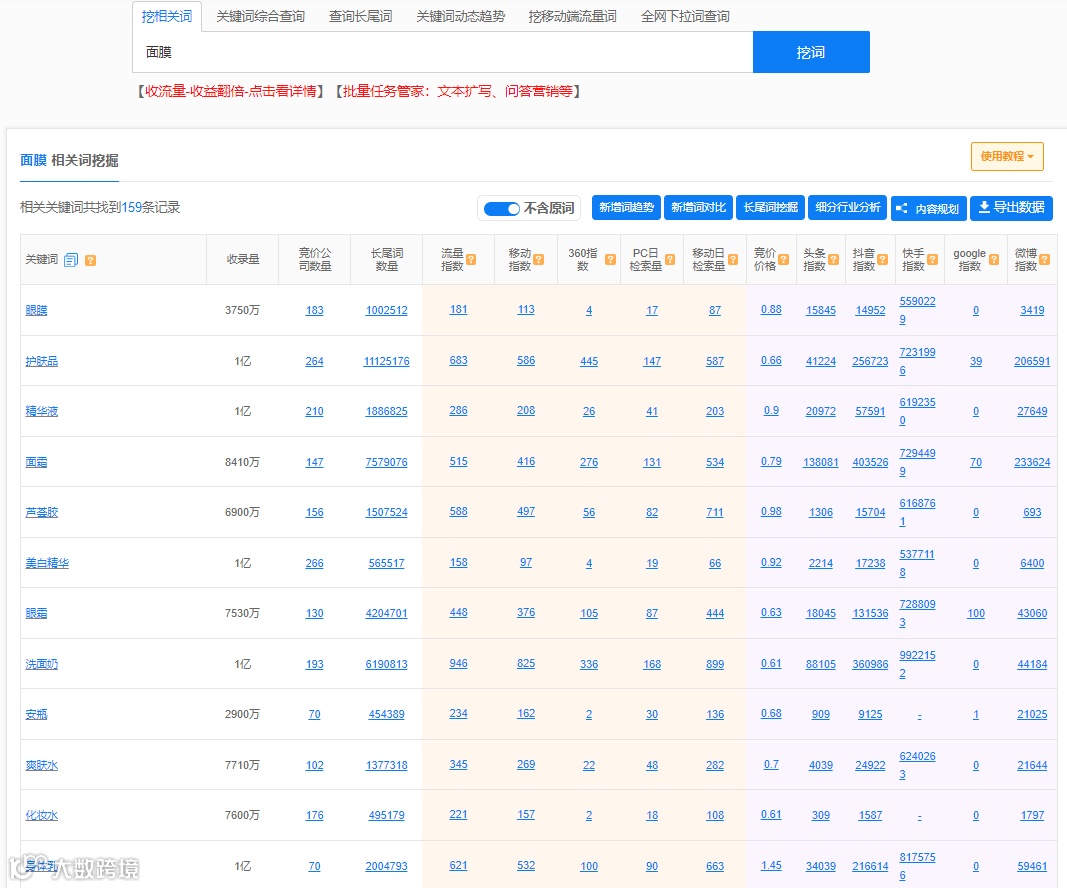Click help icon beside 360指数 header

pos(610,259)
